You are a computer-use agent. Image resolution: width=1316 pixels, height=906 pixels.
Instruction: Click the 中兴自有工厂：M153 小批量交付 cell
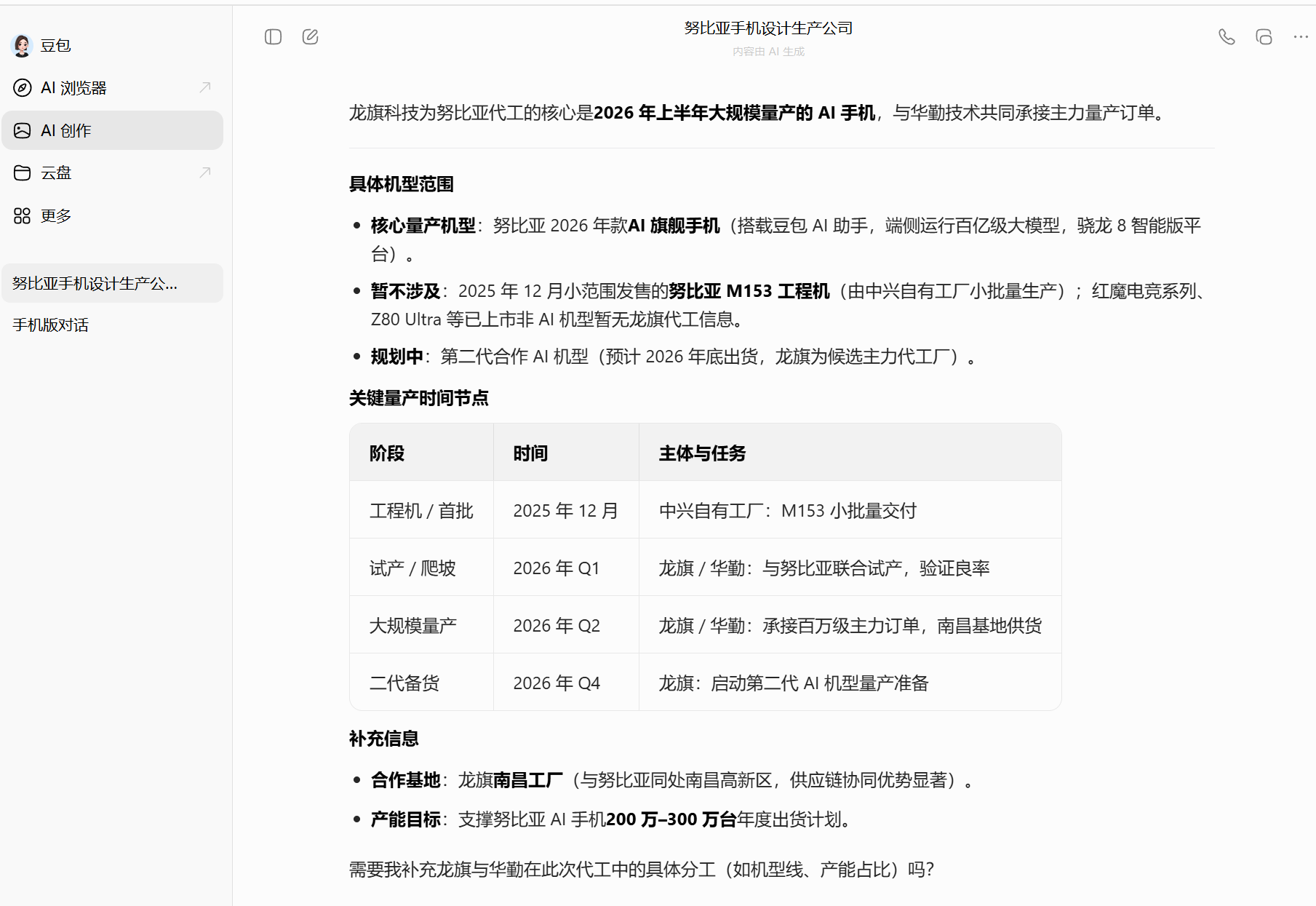point(850,510)
